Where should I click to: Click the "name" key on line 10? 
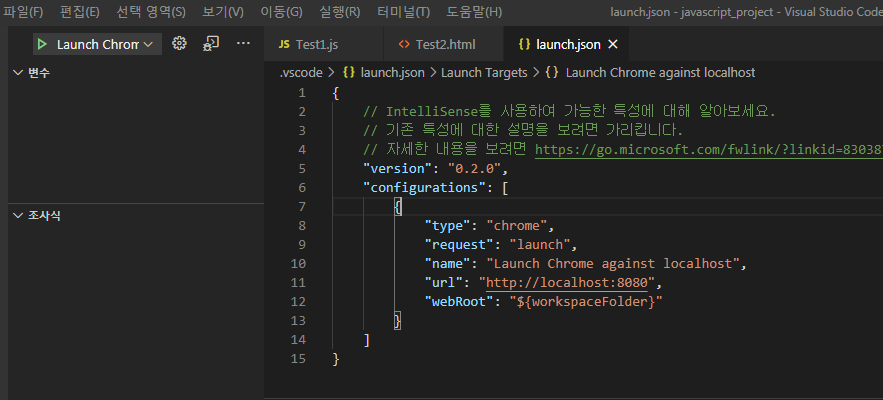pos(447,264)
